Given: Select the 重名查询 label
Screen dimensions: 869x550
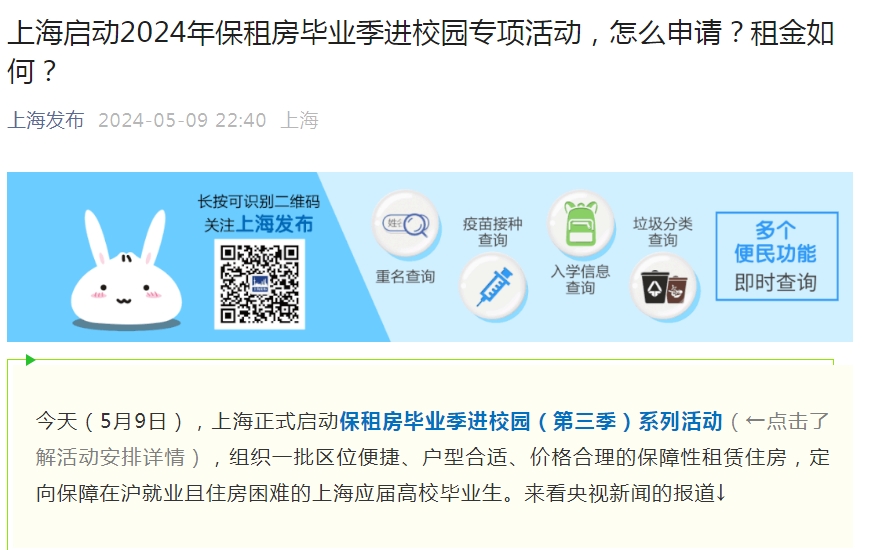Looking at the screenshot, I should (x=405, y=276).
